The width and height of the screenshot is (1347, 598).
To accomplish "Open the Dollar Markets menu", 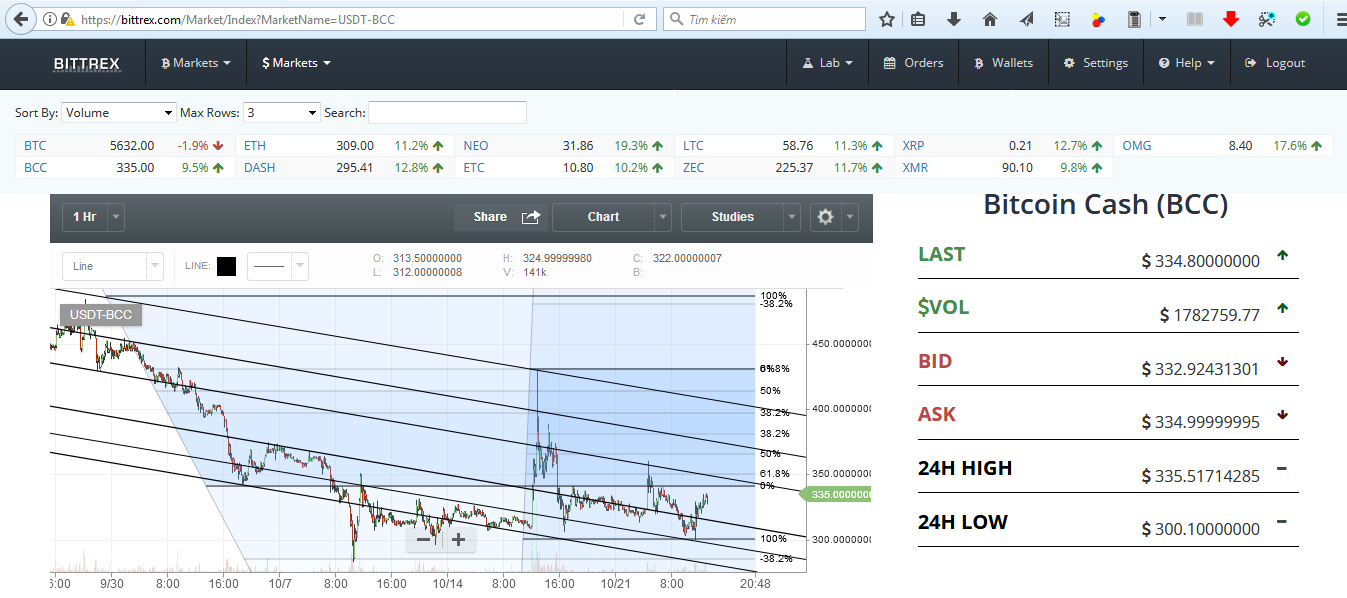I will coord(296,63).
